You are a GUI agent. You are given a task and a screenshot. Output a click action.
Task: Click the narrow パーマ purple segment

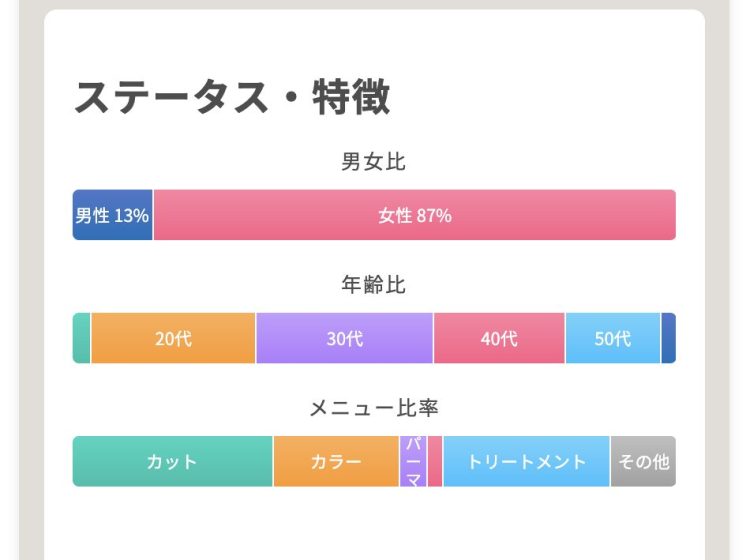[x=413, y=461]
